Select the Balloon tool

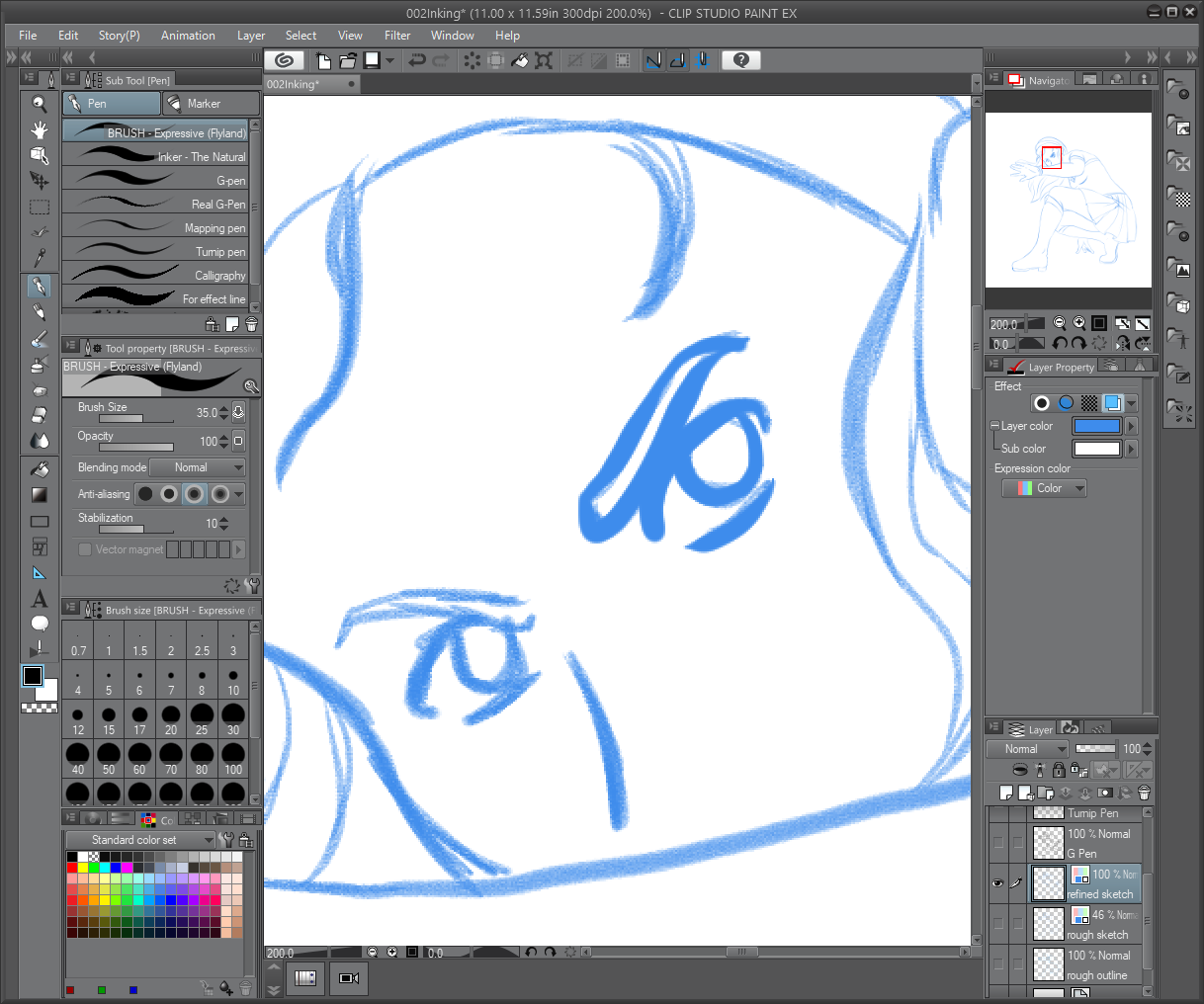(x=40, y=624)
